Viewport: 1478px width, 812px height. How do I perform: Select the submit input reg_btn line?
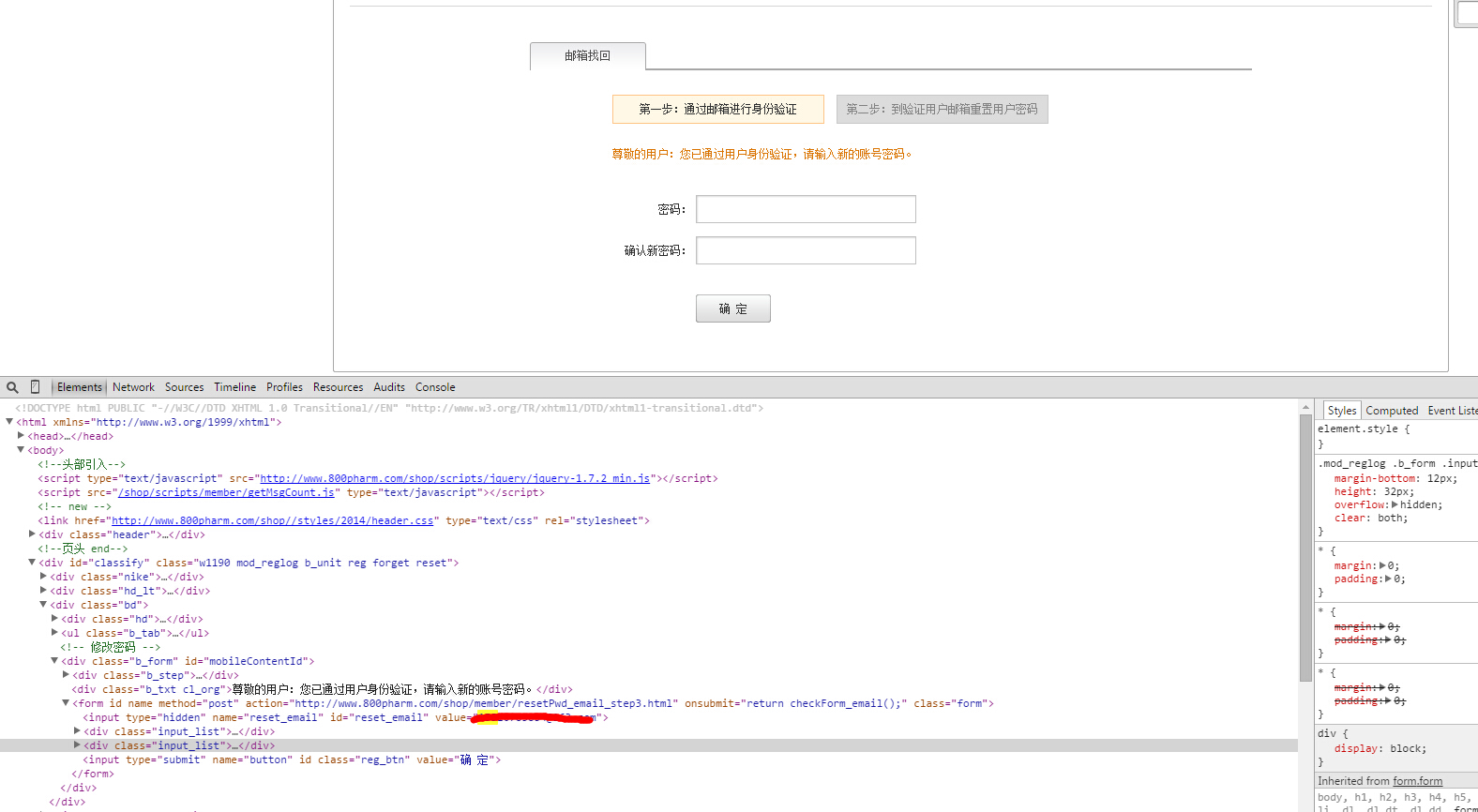pyautogui.click(x=292, y=759)
